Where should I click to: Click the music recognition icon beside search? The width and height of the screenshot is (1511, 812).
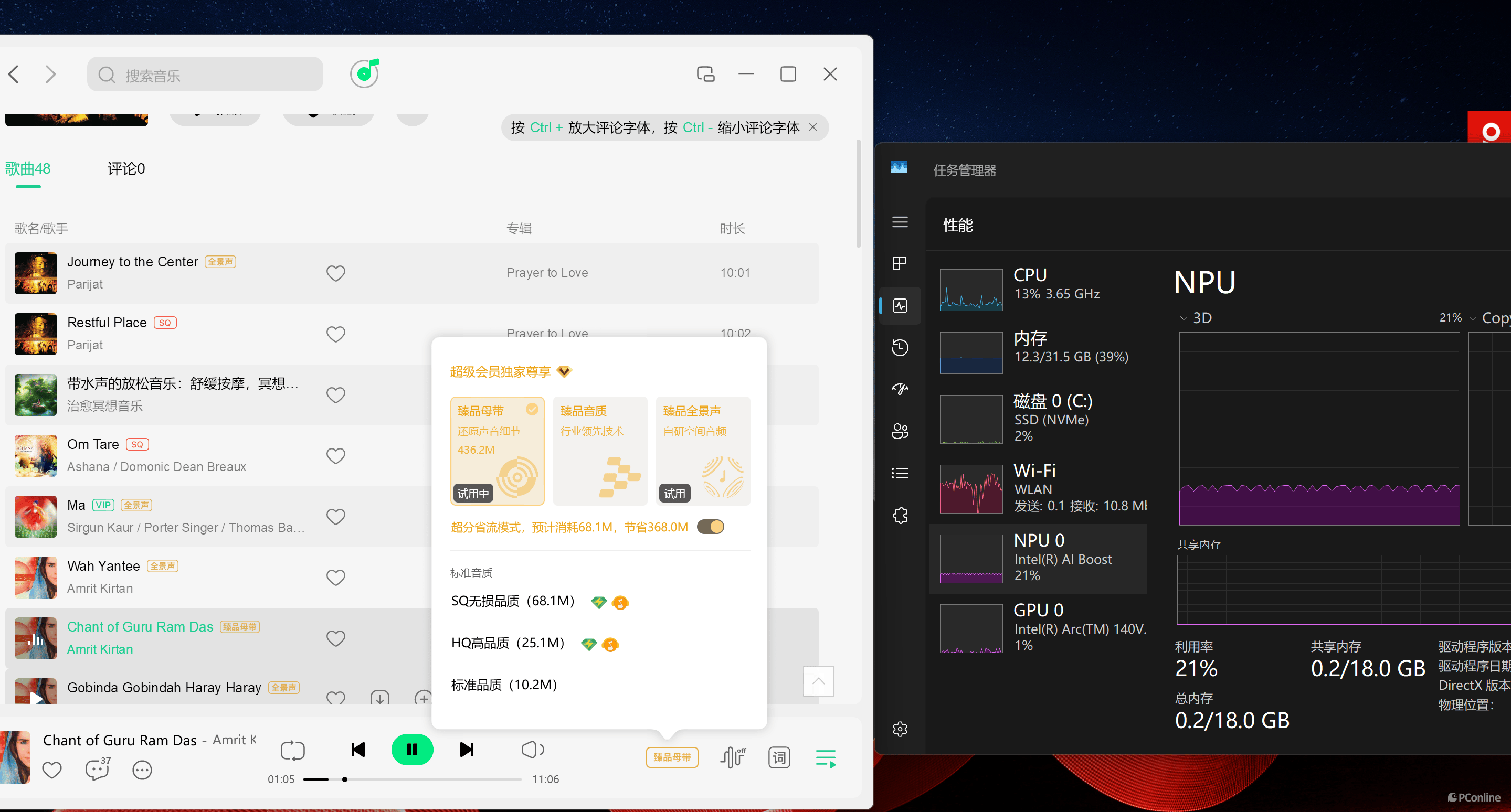[365, 74]
